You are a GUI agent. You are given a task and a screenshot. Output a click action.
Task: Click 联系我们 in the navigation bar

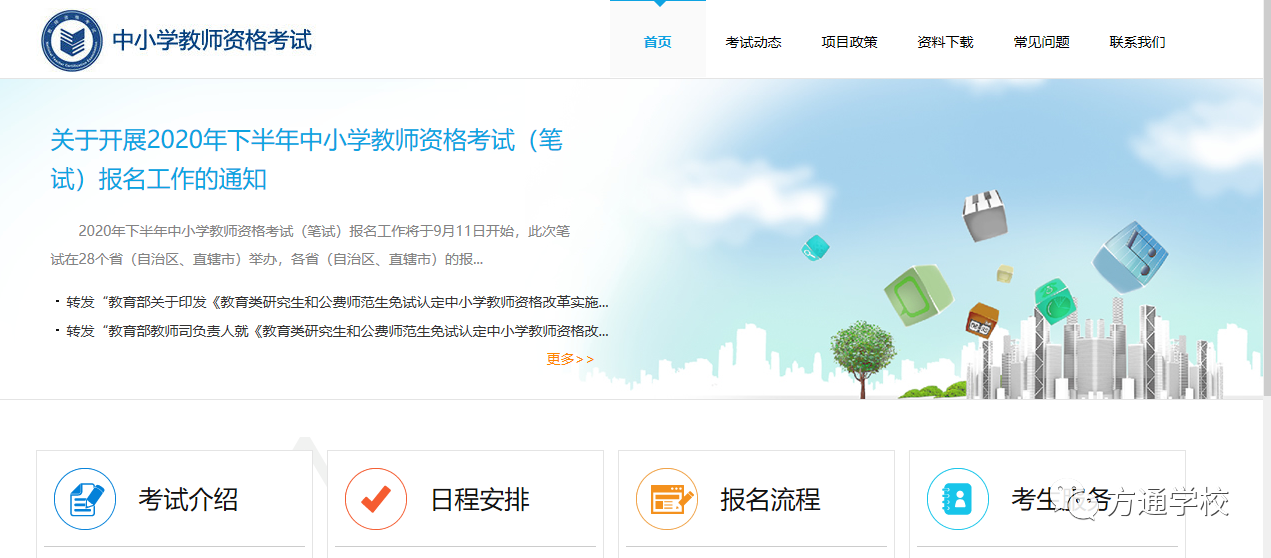pos(1137,42)
